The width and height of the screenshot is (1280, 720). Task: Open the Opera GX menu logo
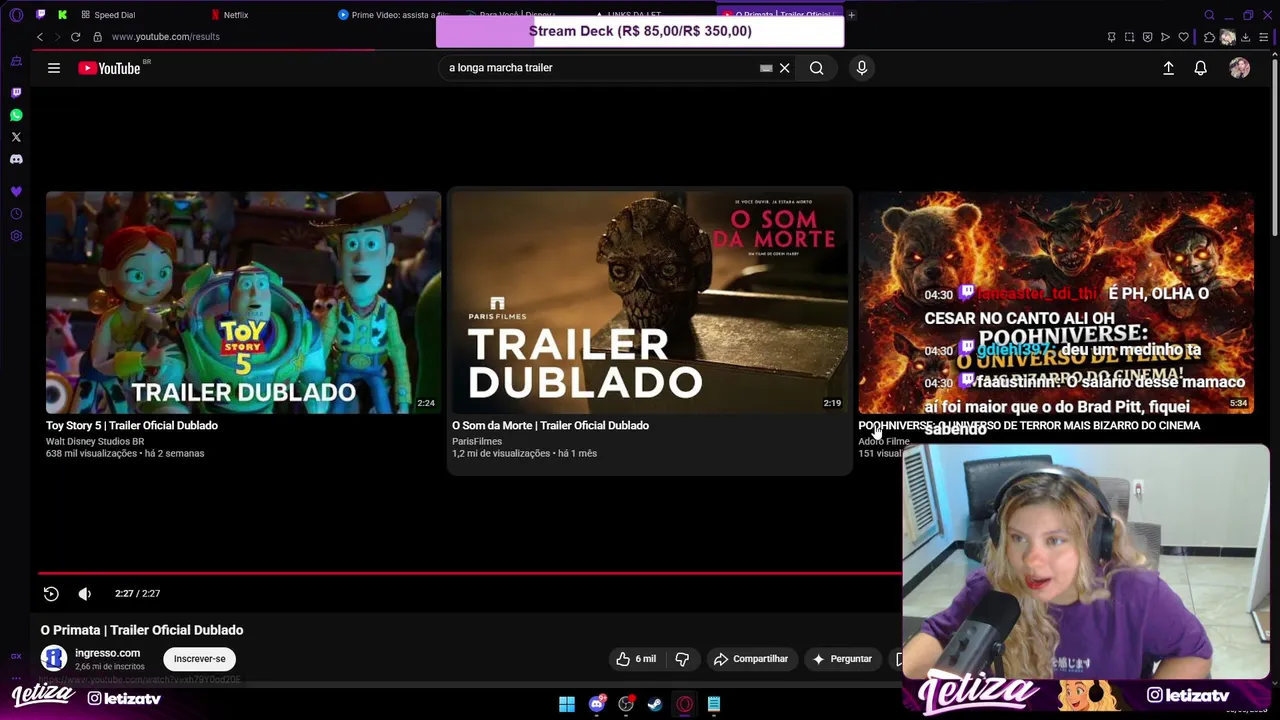(15, 15)
